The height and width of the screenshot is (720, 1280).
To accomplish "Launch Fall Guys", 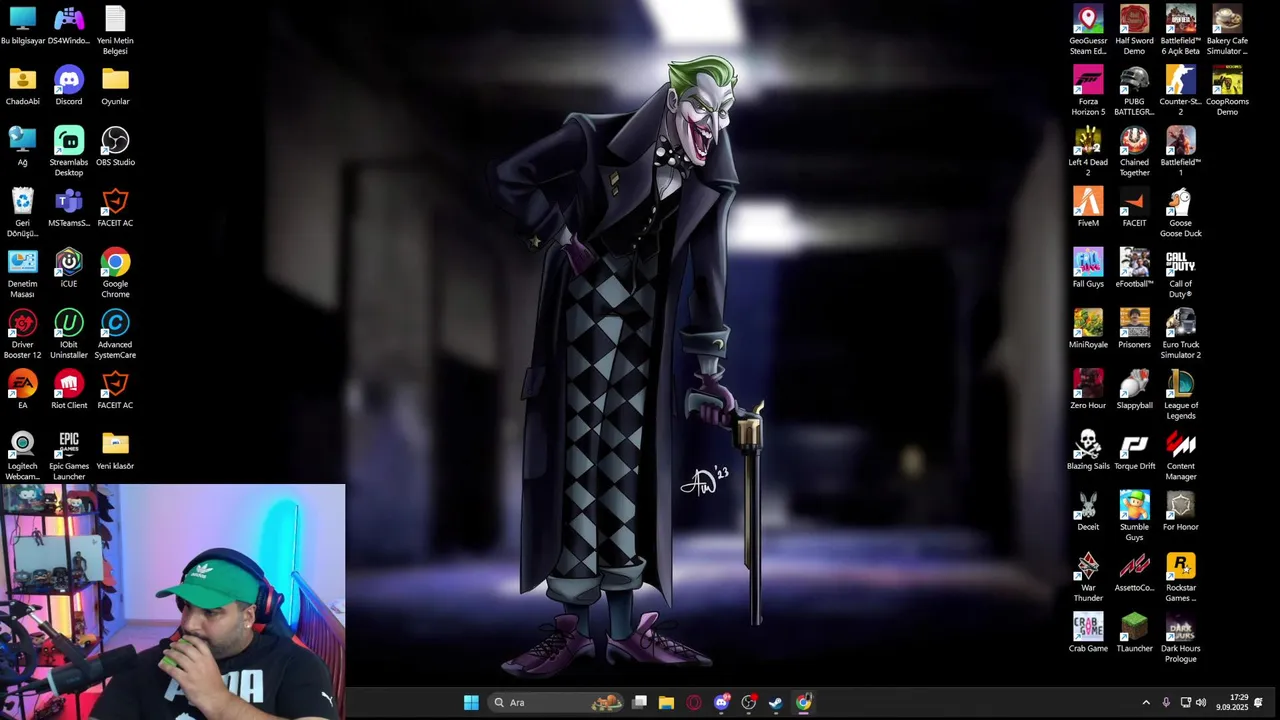I will point(1088,269).
